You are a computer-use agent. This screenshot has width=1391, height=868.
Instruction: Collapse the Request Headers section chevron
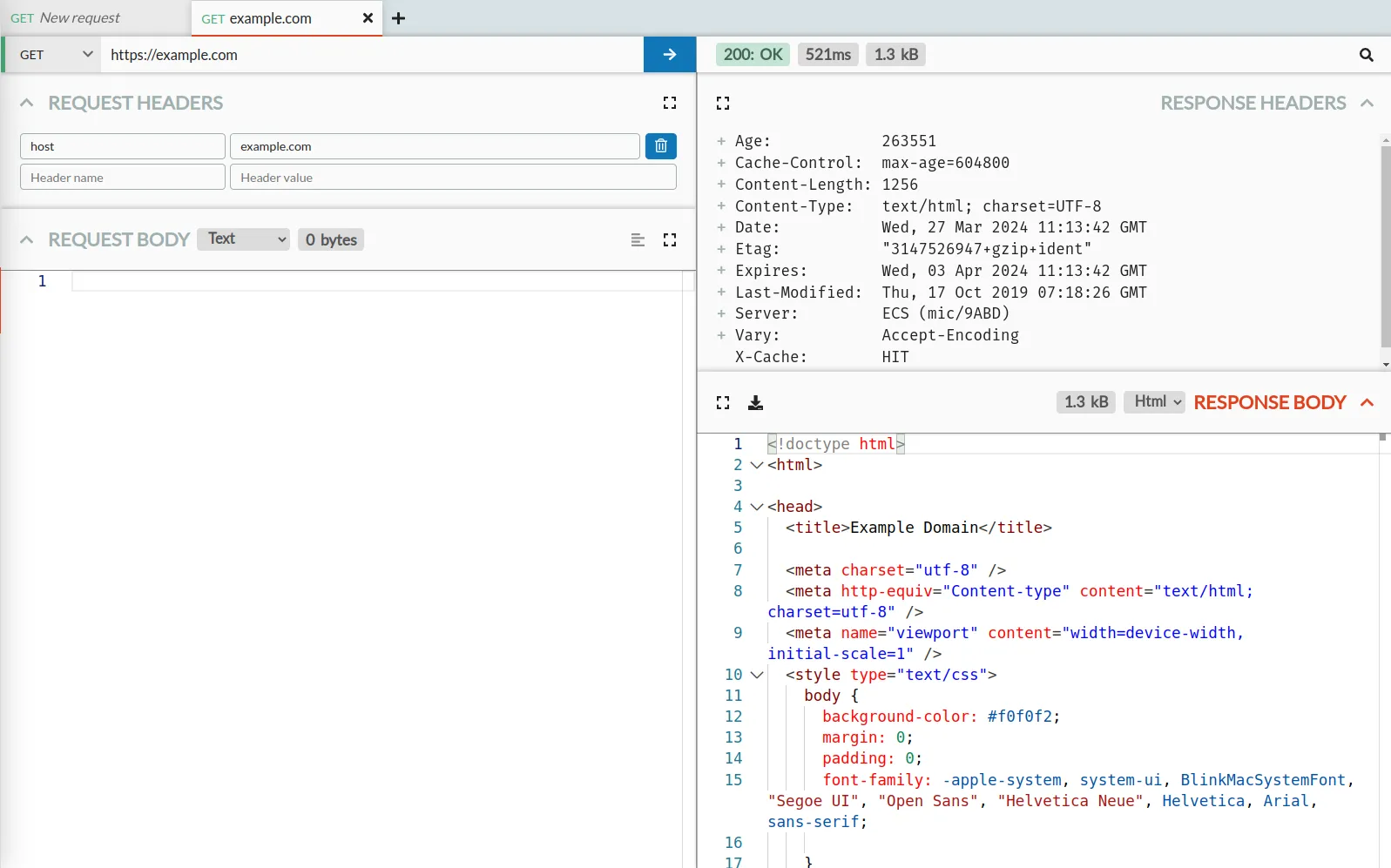pos(27,103)
